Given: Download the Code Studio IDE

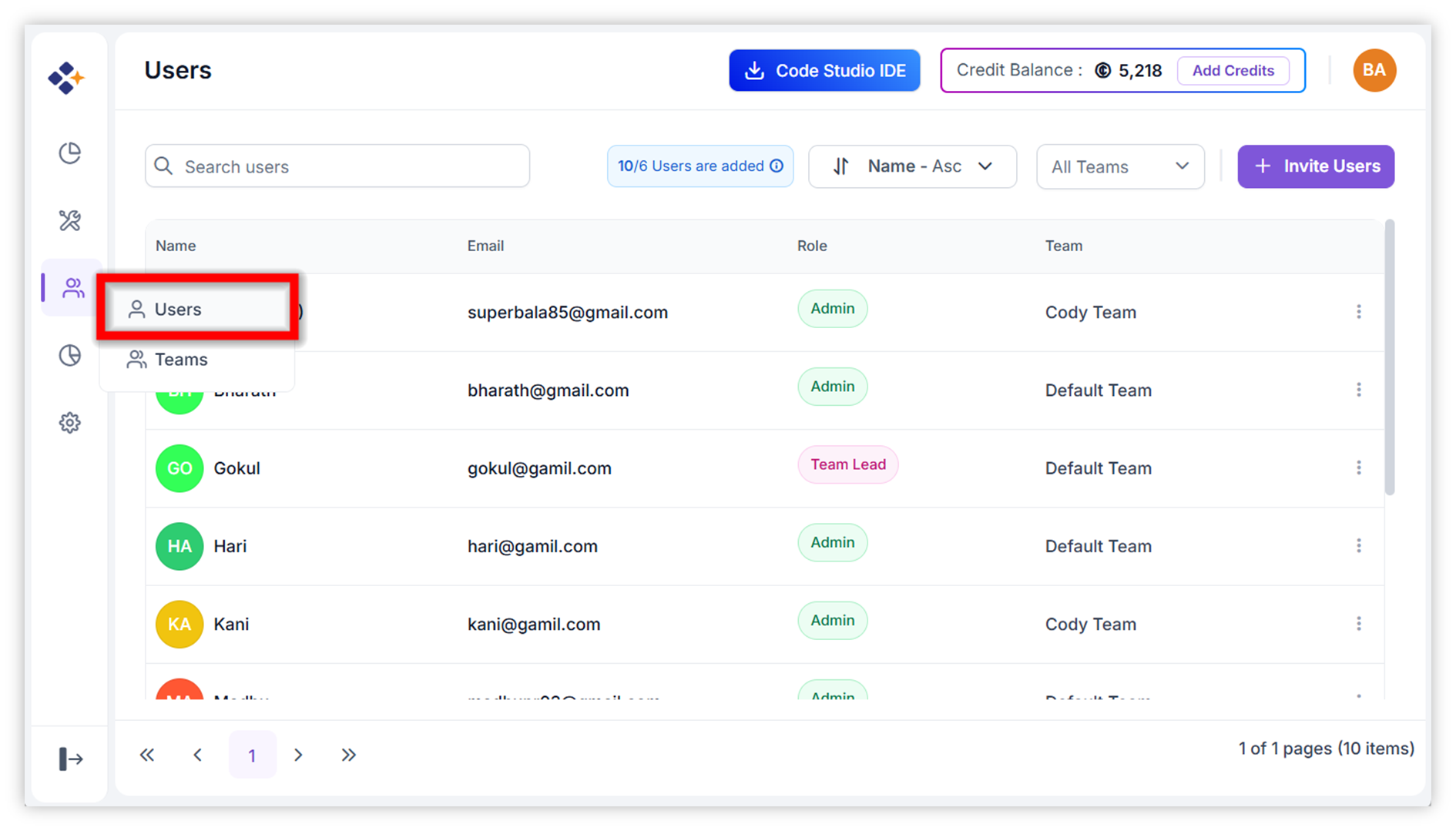Looking at the screenshot, I should [824, 71].
